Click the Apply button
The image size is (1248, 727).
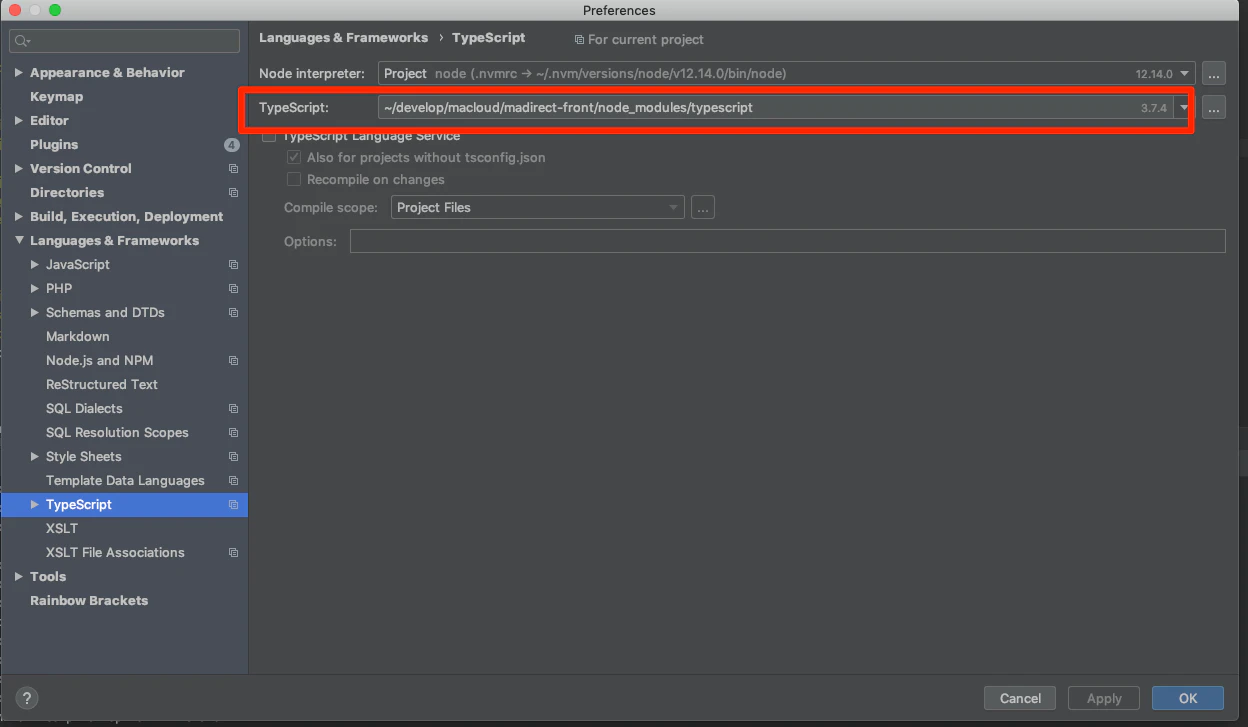[x=1104, y=698]
